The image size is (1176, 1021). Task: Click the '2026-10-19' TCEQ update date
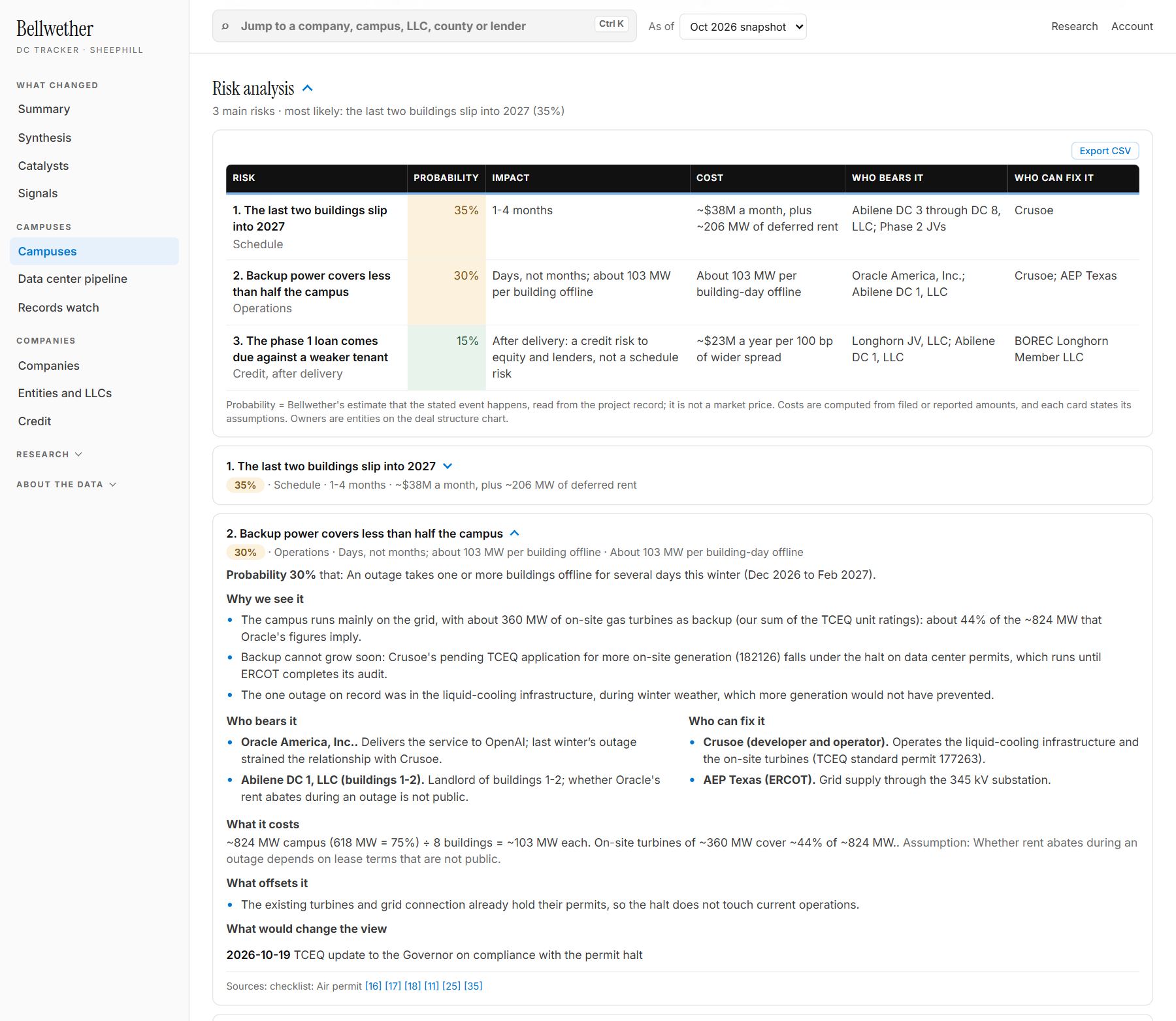pyautogui.click(x=258, y=955)
